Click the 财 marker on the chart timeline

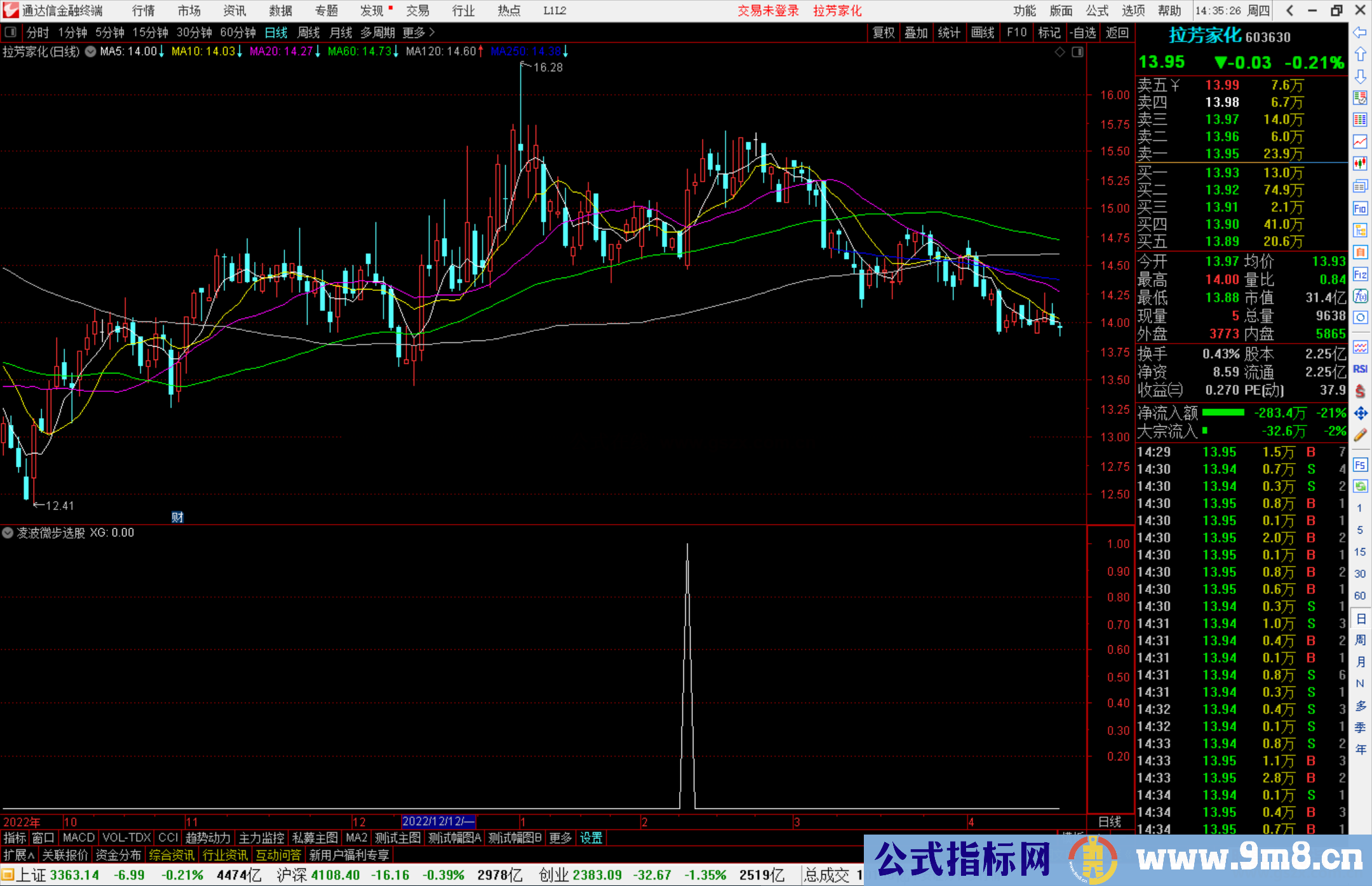coord(177,517)
